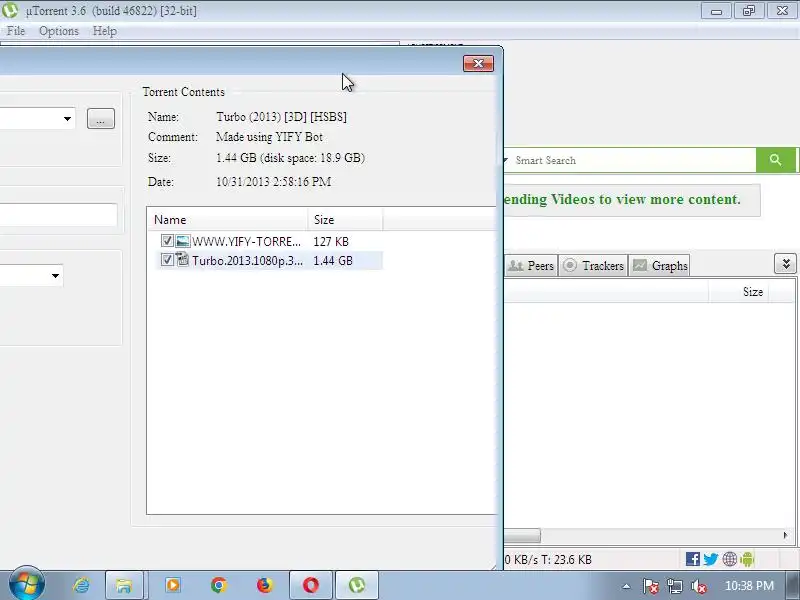Click the image file icon beside WWW.YIFY-TORRE...
Viewport: 800px width, 600px height.
[183, 241]
